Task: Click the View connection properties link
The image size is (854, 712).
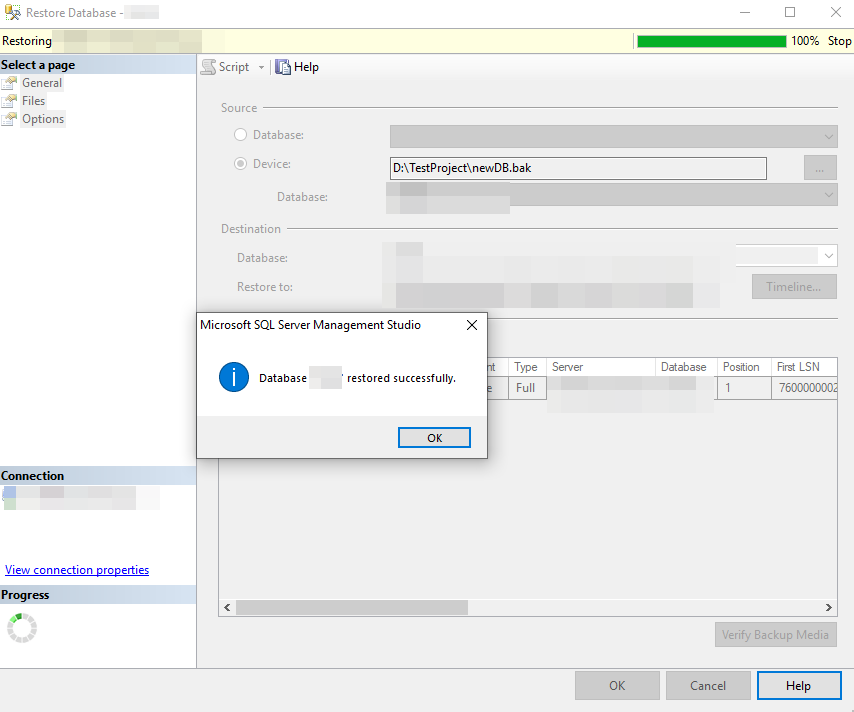Action: [77, 570]
